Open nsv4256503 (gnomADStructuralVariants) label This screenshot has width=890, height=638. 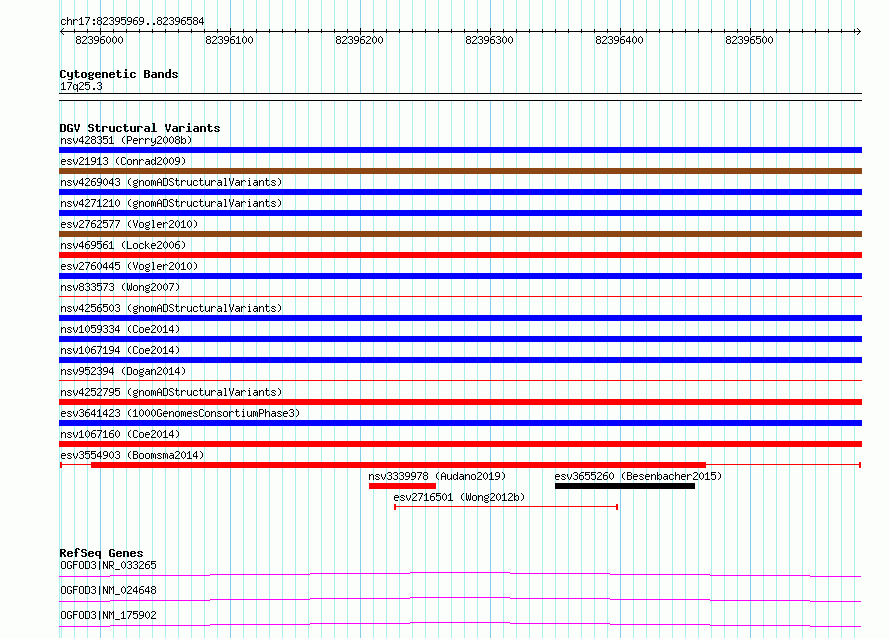coord(171,308)
